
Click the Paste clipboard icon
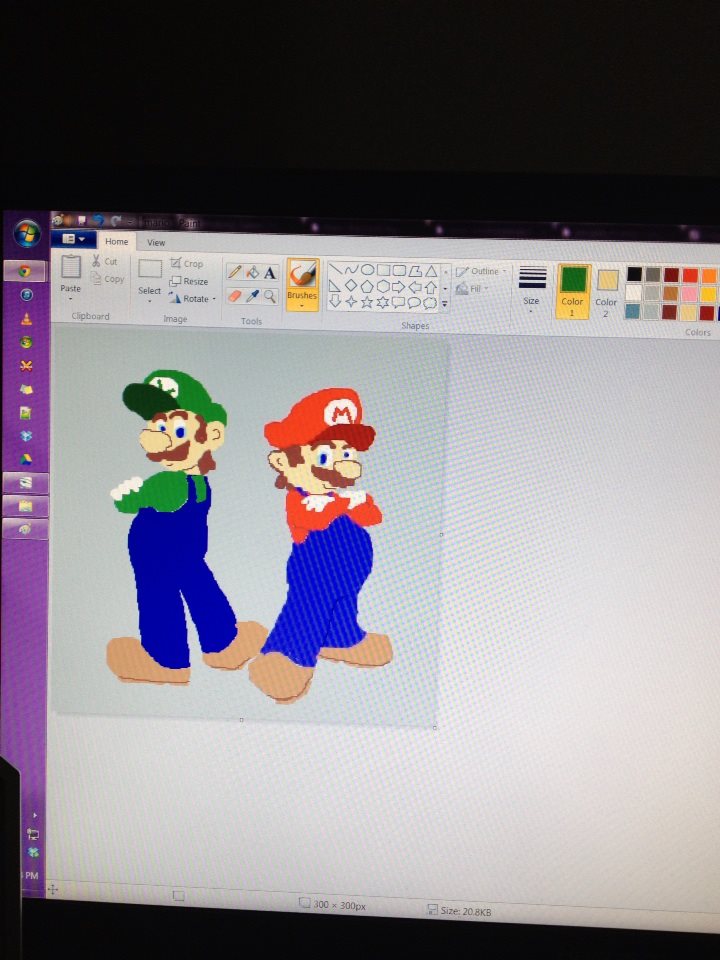[x=71, y=267]
